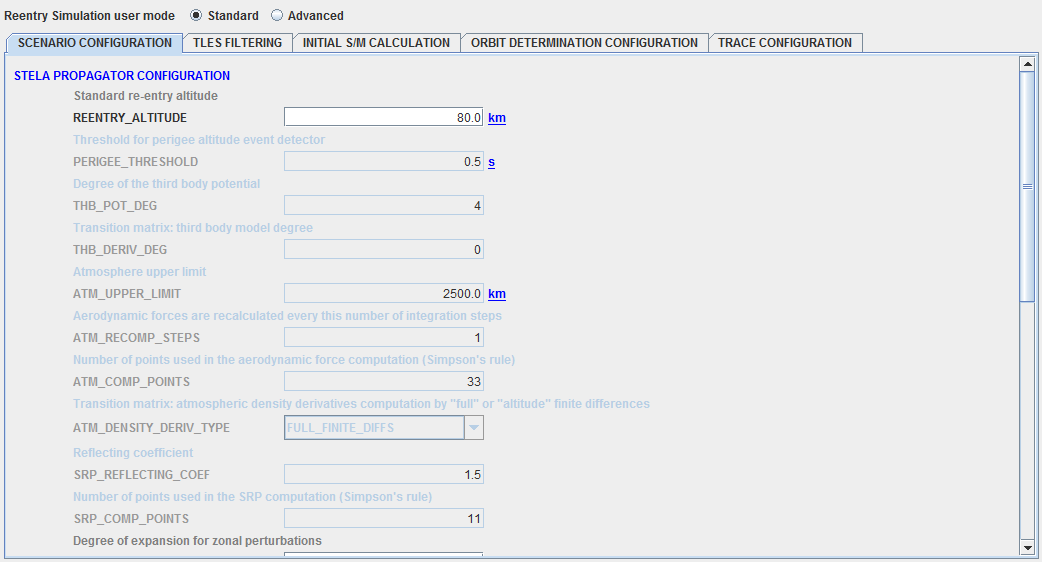The image size is (1042, 562).
Task: Click the s unit link for PERIGEE_THRESHOLD
Action: [491, 162]
